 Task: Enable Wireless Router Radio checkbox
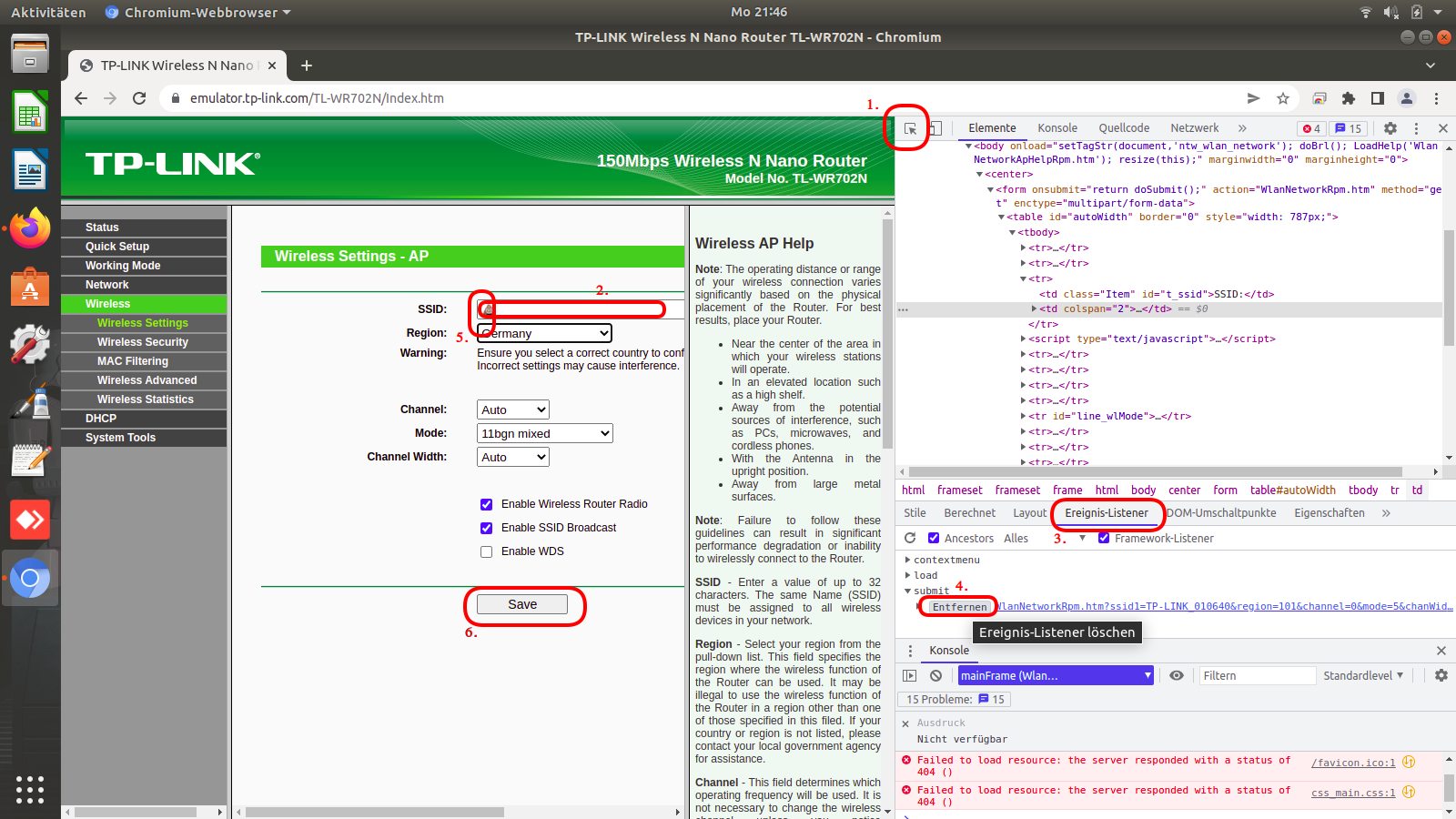tap(487, 504)
